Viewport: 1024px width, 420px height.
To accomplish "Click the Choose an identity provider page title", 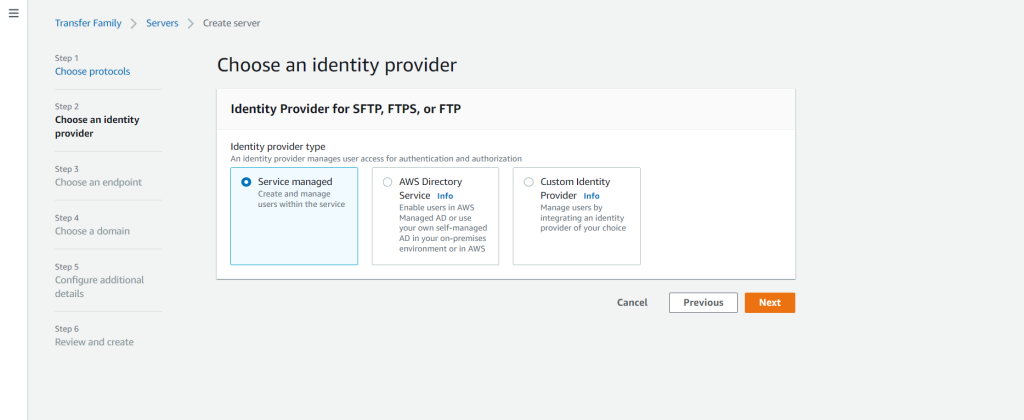I will (x=336, y=65).
